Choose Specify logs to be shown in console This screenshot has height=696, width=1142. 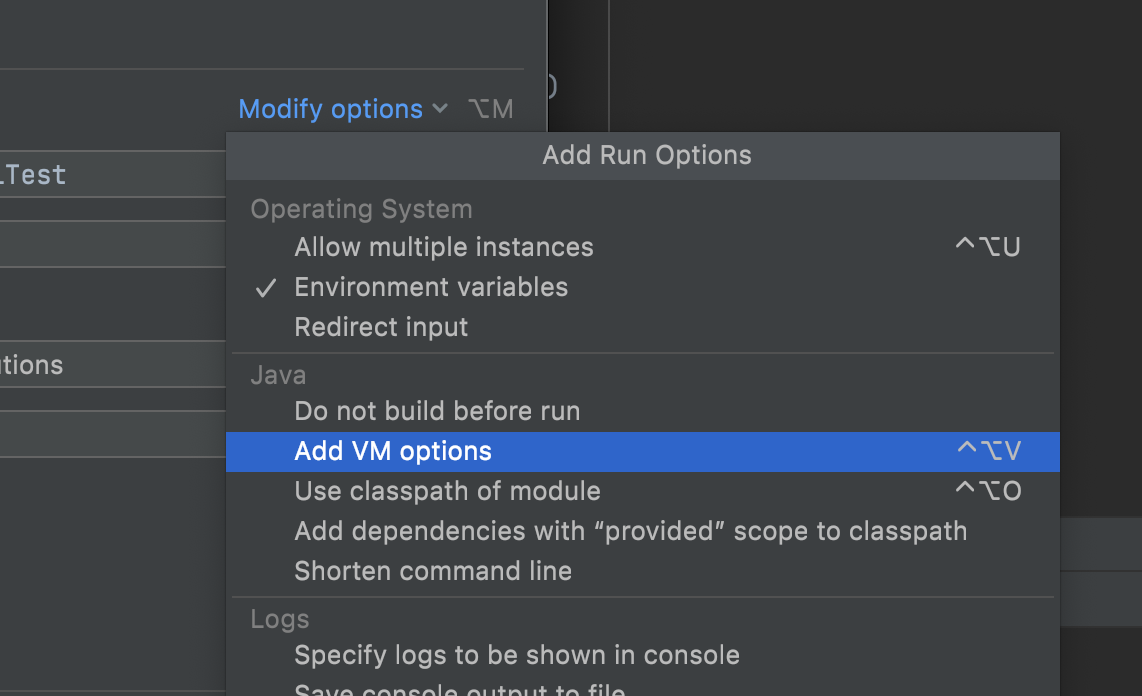pos(642,655)
